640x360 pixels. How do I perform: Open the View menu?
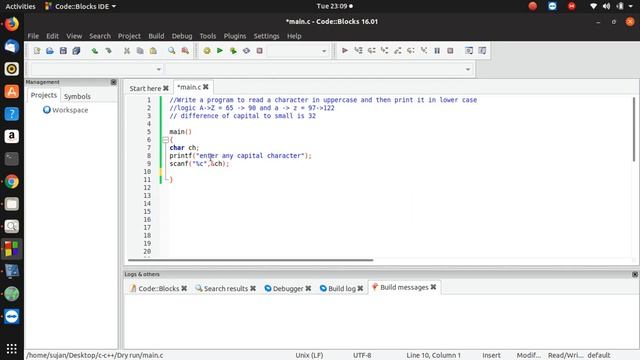coord(74,36)
